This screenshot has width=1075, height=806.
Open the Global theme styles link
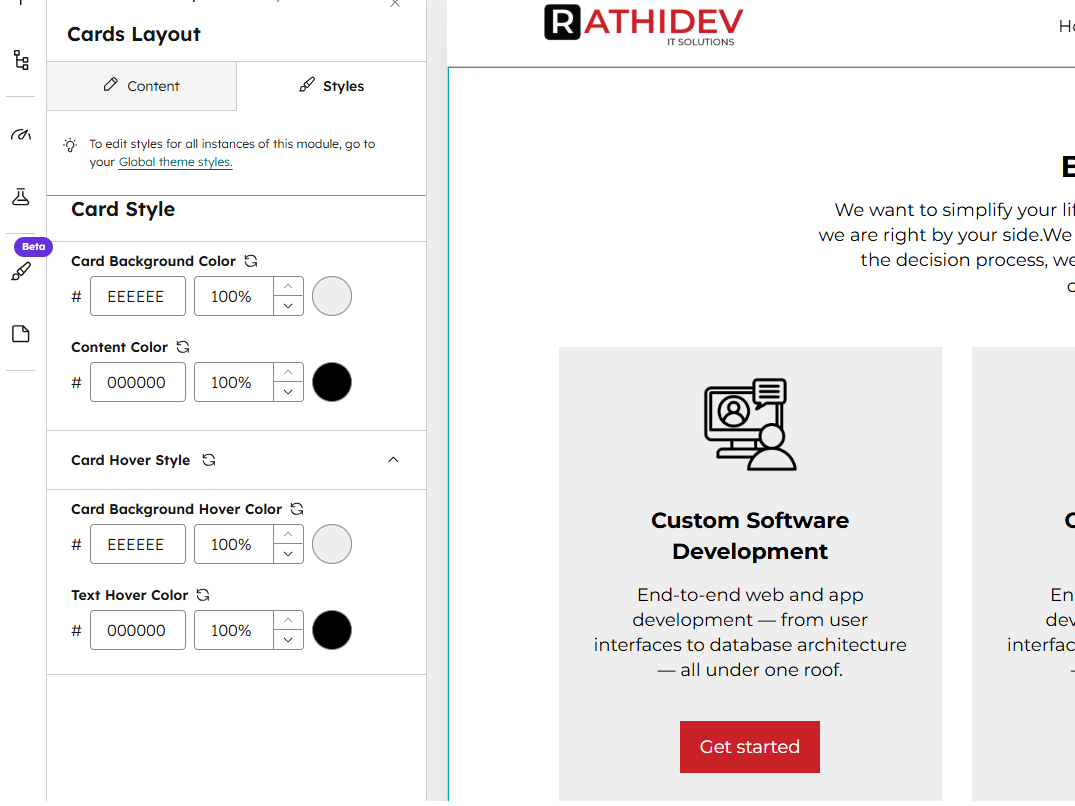click(176, 162)
